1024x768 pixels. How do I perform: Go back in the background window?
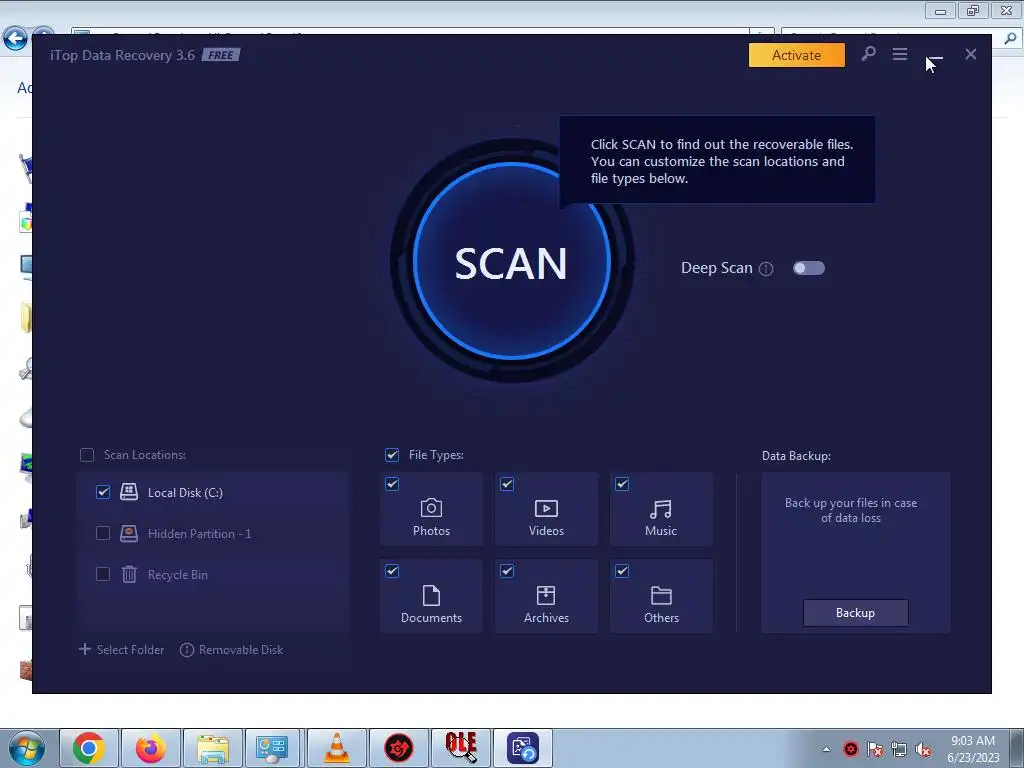[15, 38]
